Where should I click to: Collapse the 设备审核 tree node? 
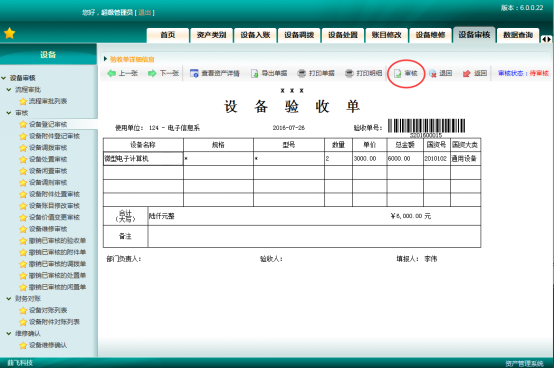coord(4,78)
